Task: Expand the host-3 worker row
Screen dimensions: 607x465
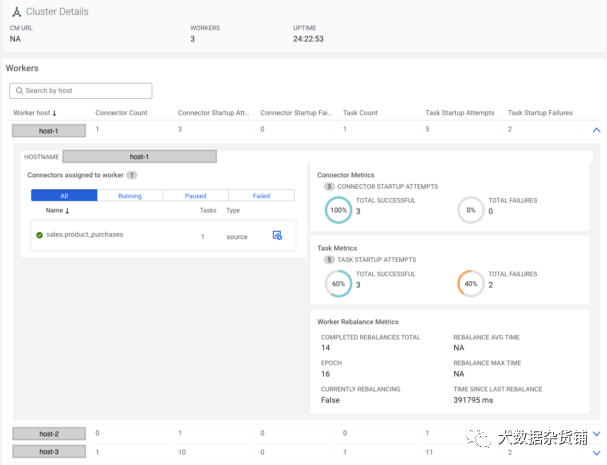Action: click(596, 453)
